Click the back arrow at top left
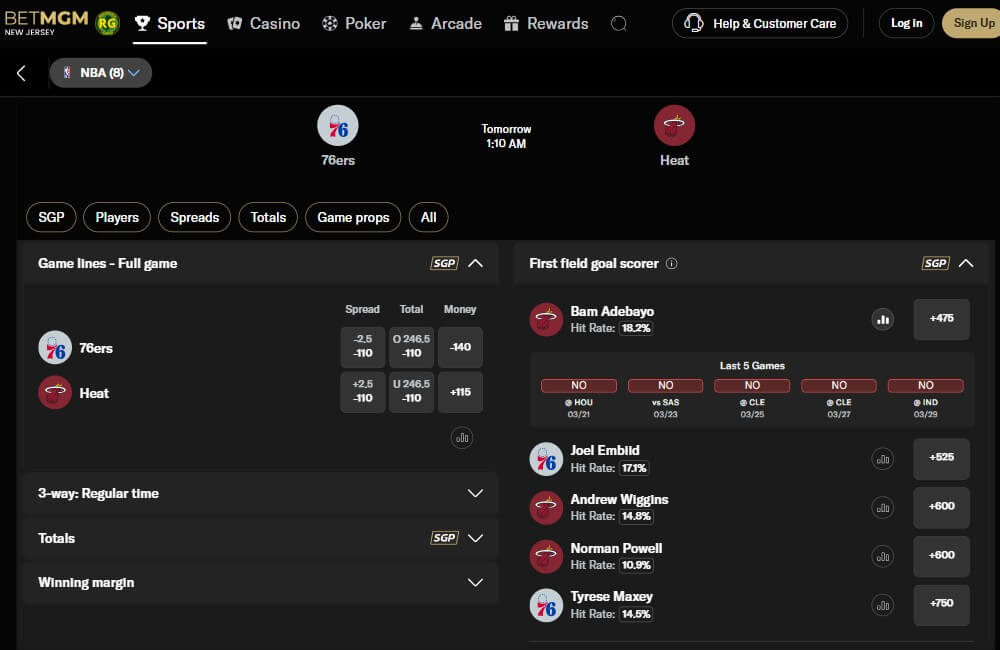 coord(21,72)
